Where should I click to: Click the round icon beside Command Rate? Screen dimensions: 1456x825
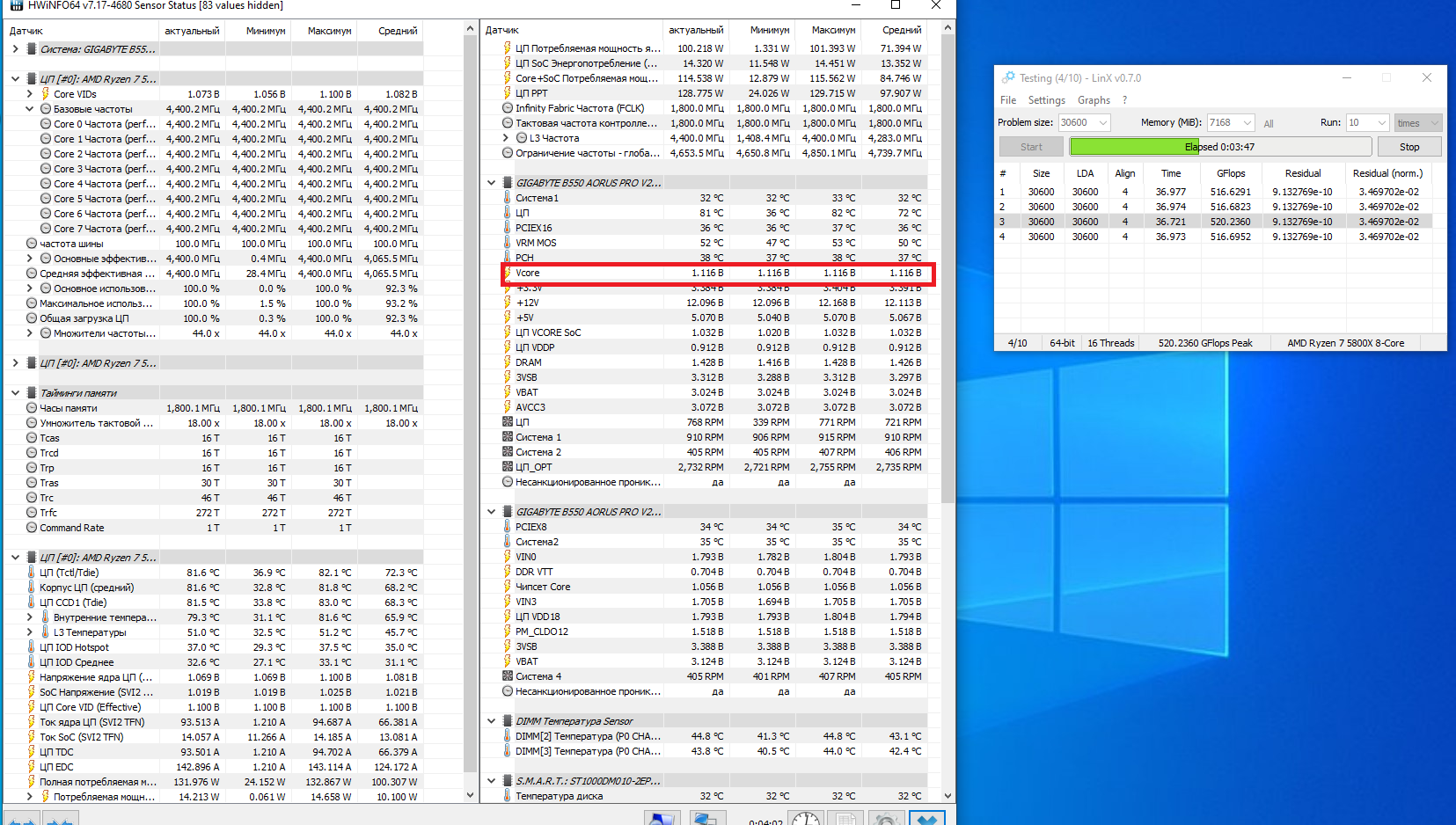32,528
